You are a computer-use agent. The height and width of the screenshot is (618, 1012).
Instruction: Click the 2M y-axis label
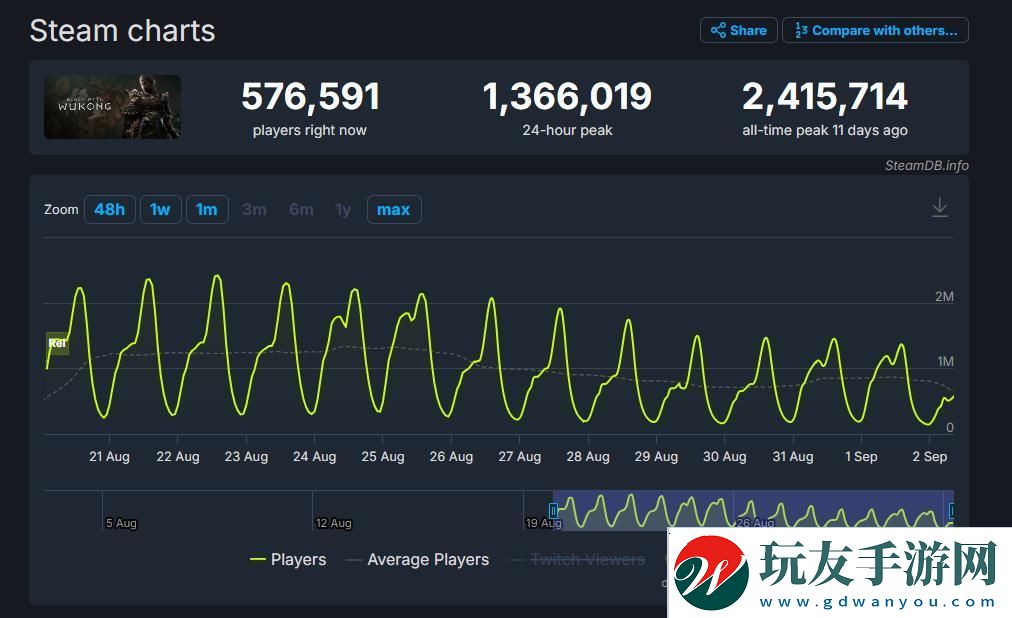pyautogui.click(x=944, y=297)
